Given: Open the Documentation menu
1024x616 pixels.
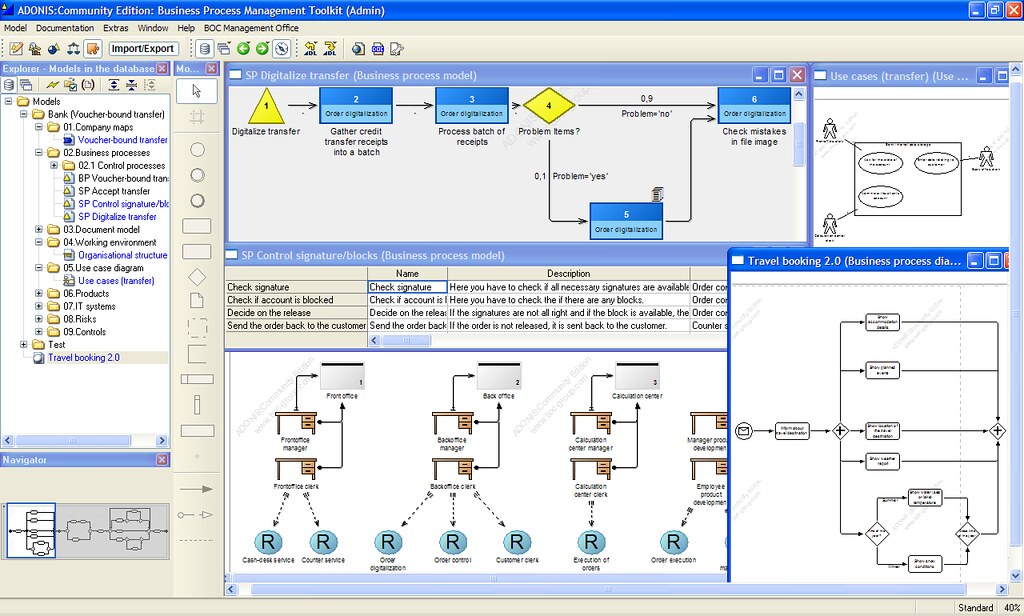Looking at the screenshot, I should tap(65, 28).
